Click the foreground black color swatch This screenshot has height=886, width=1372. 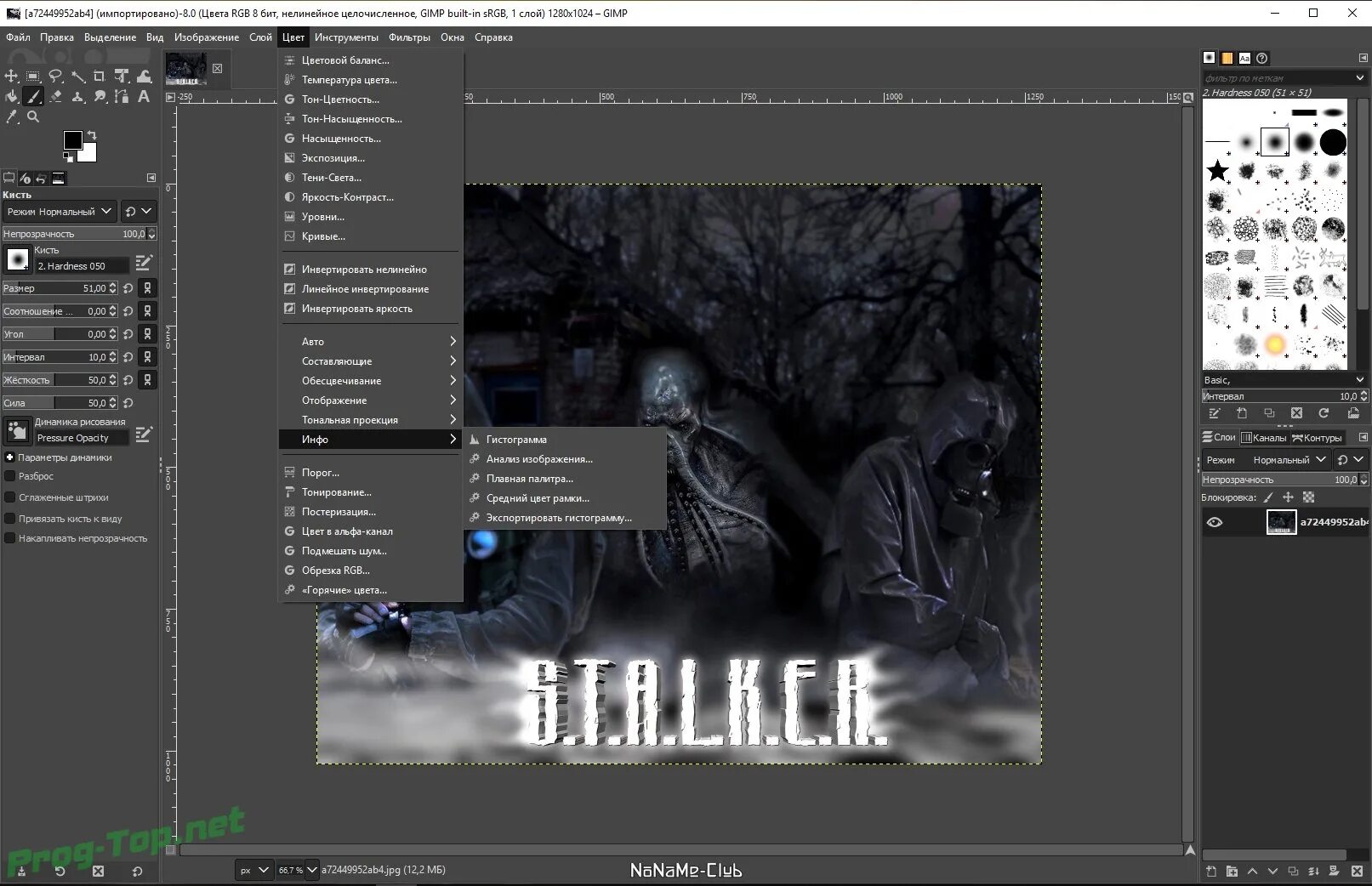coord(73,140)
